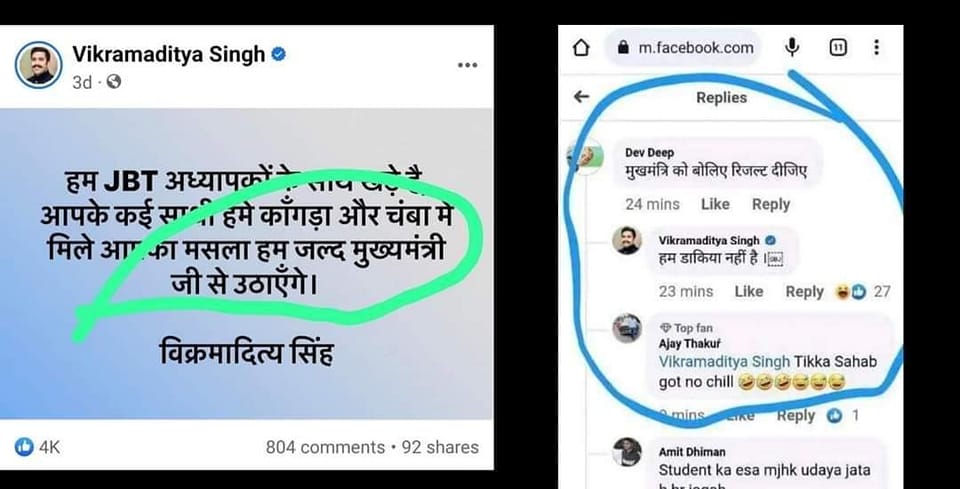Screen dimensions: 960x489
Task: Open the browser three-dot menu
Action: point(876,47)
